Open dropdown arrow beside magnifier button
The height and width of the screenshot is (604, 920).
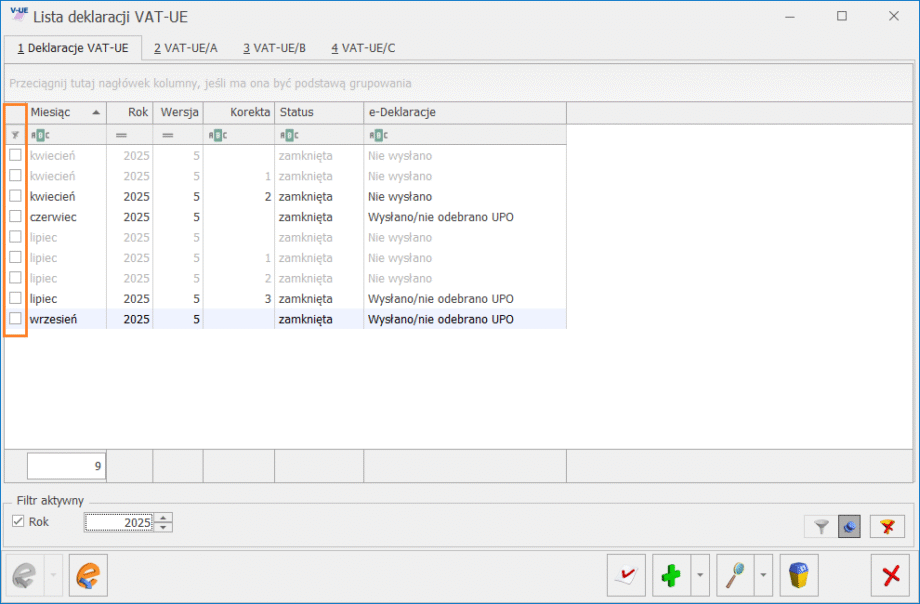click(x=762, y=576)
